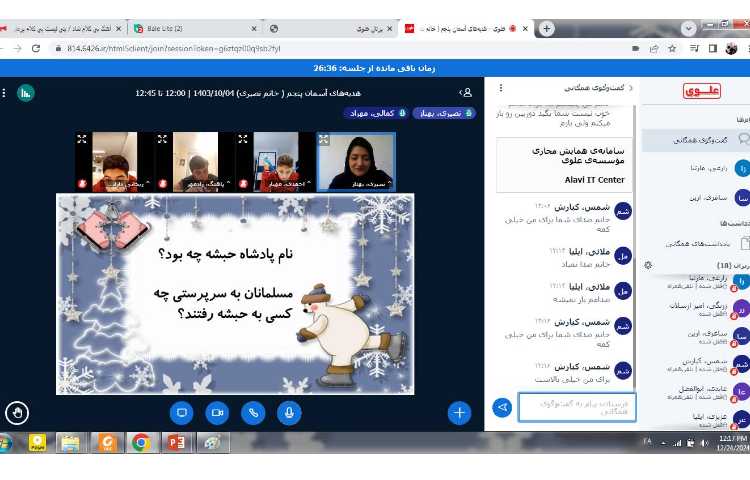Toggle webcam sharing with the camera icon
The width and height of the screenshot is (750, 480).
pyautogui.click(x=217, y=412)
